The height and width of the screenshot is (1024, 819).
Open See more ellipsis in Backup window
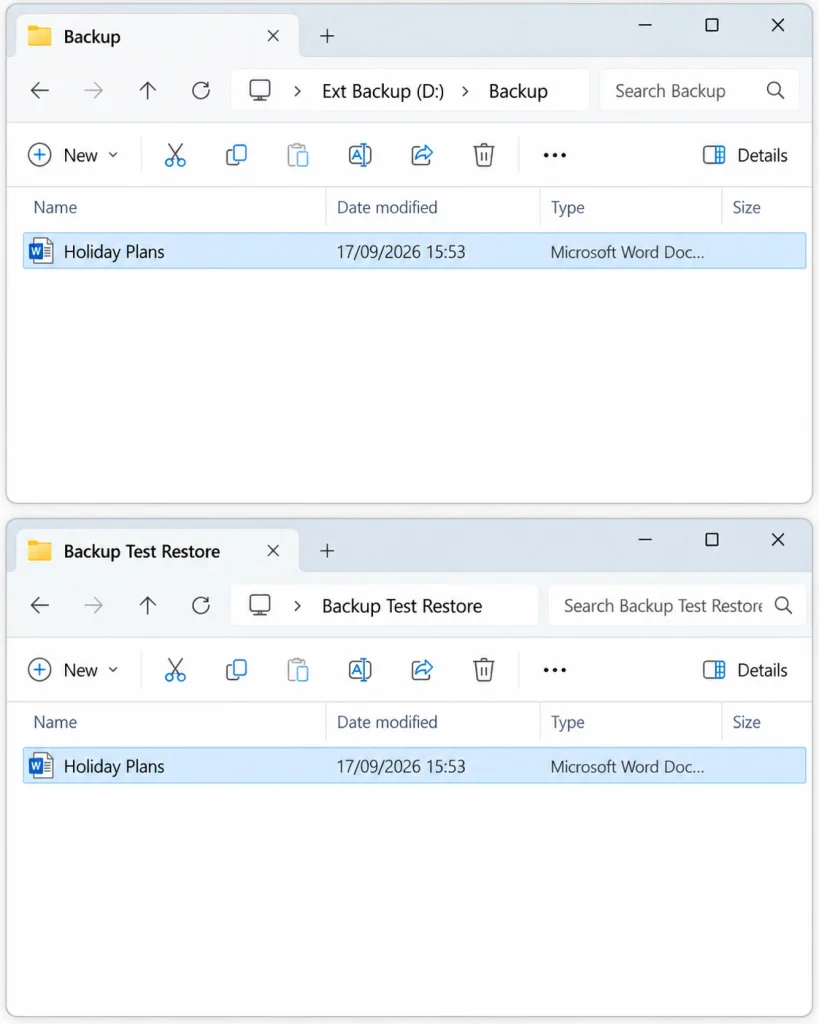[x=554, y=155]
